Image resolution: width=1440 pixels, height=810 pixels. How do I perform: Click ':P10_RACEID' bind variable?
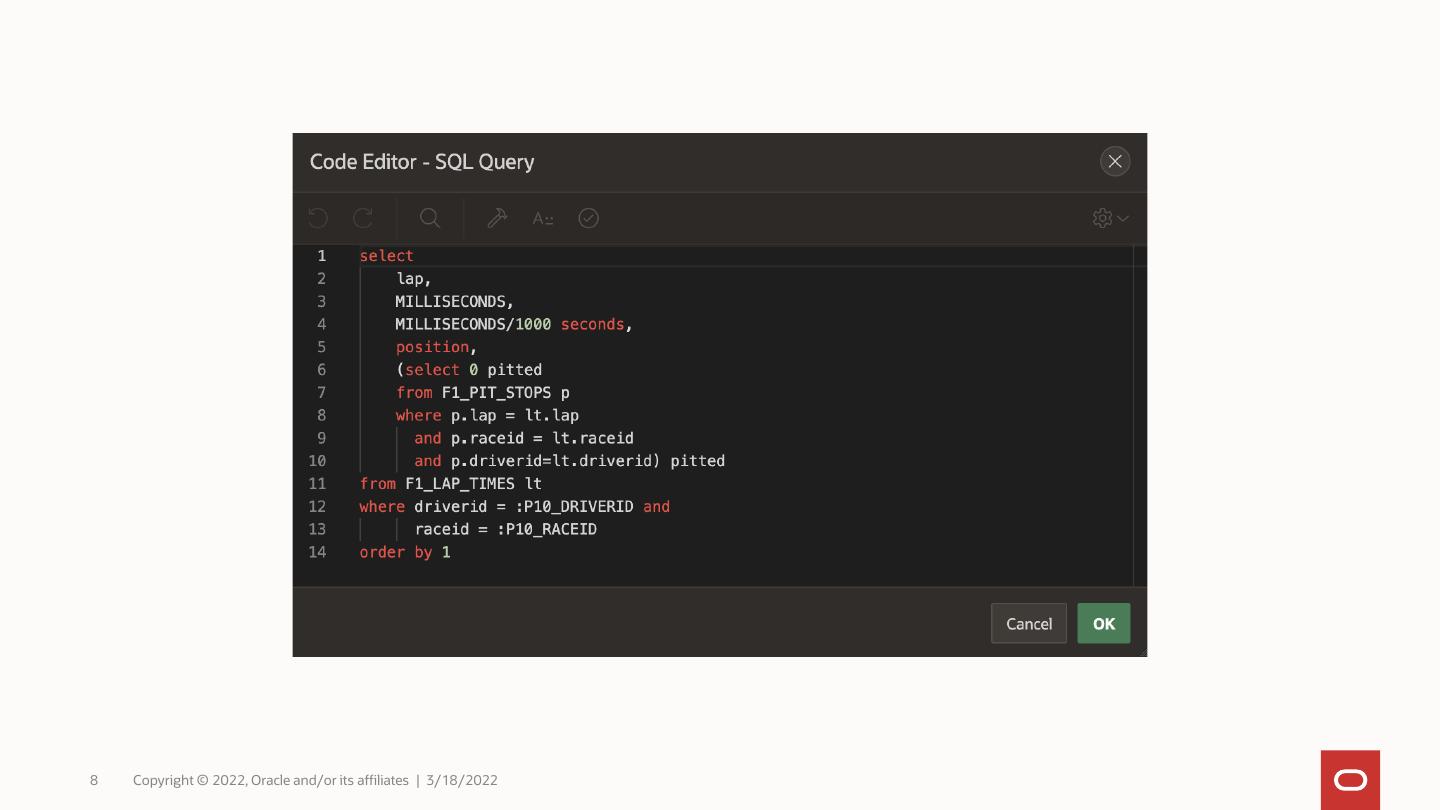[547, 529]
